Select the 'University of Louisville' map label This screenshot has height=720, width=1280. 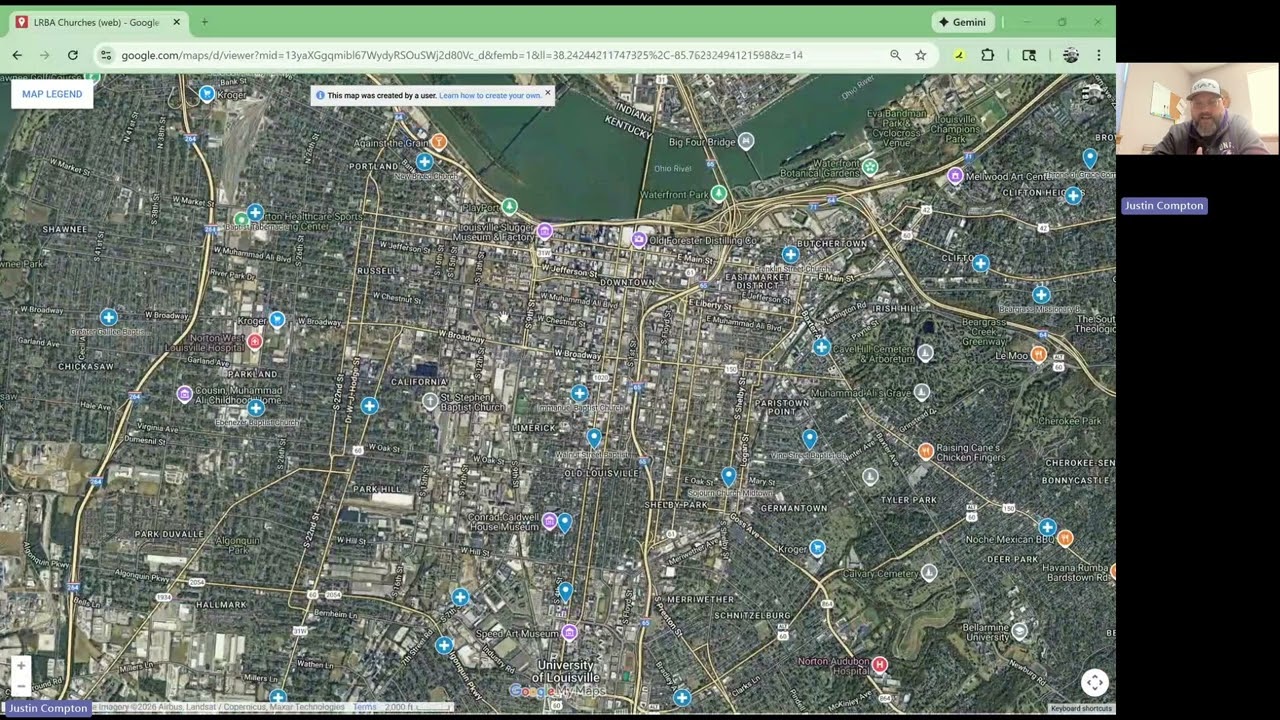(x=565, y=670)
